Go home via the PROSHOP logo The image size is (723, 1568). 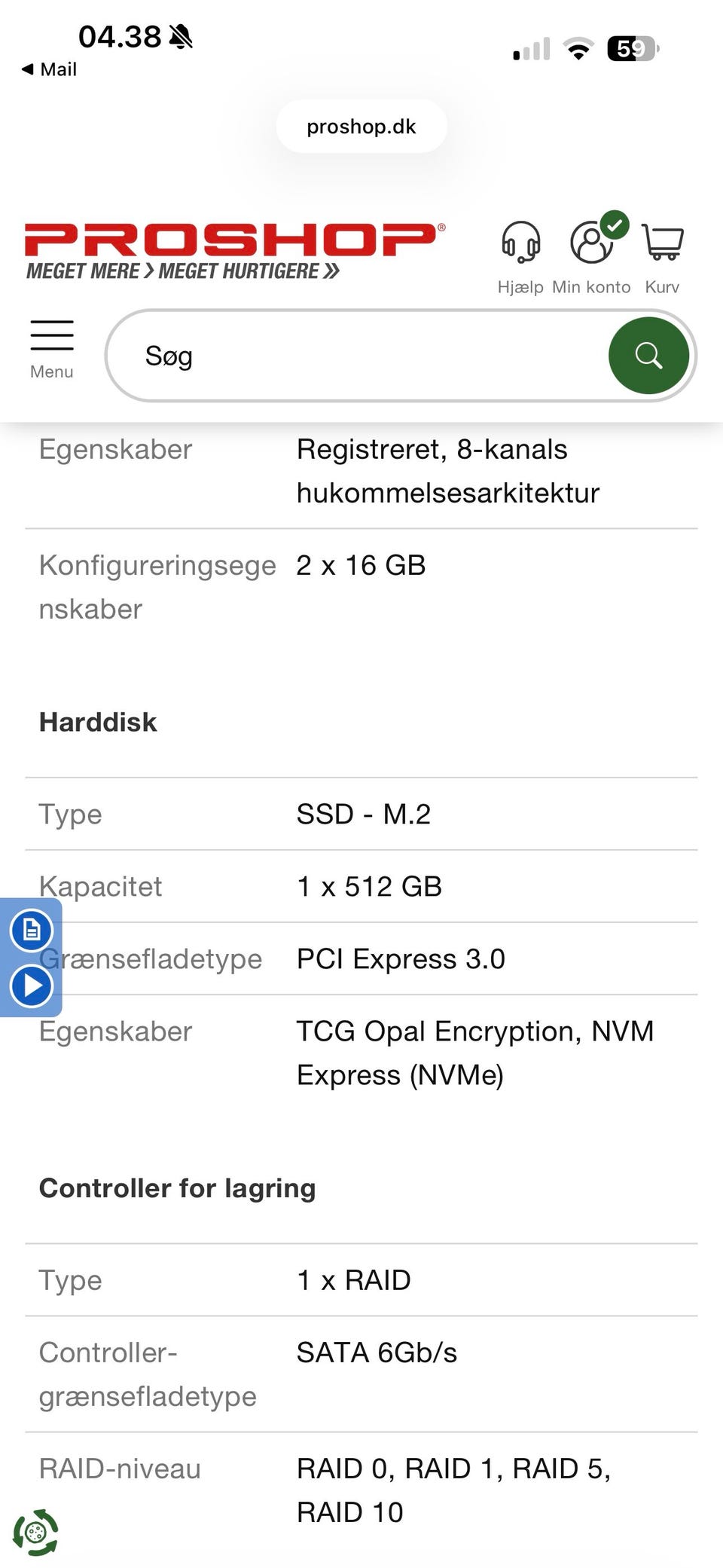coord(234,239)
